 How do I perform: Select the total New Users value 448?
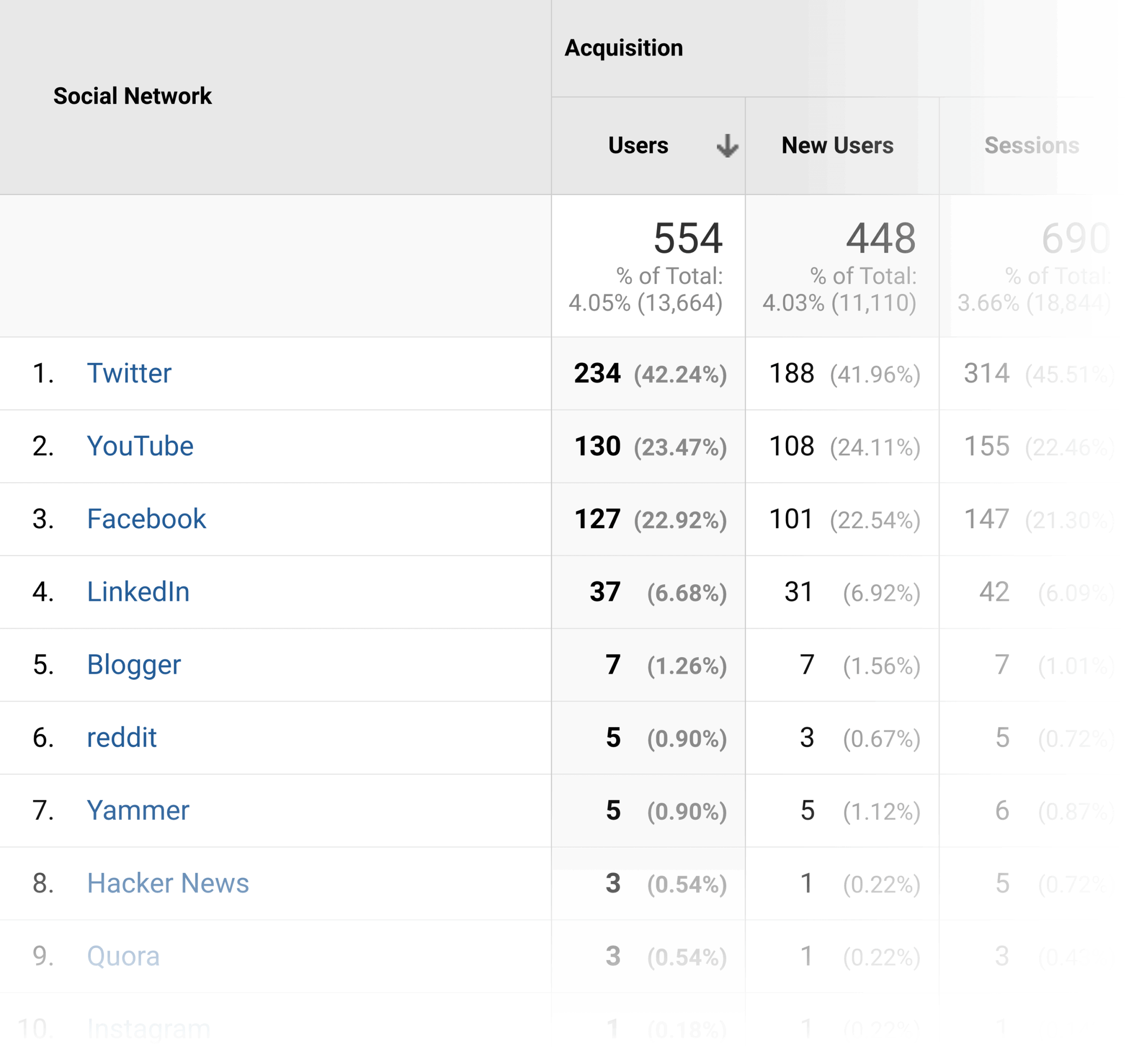click(x=881, y=238)
